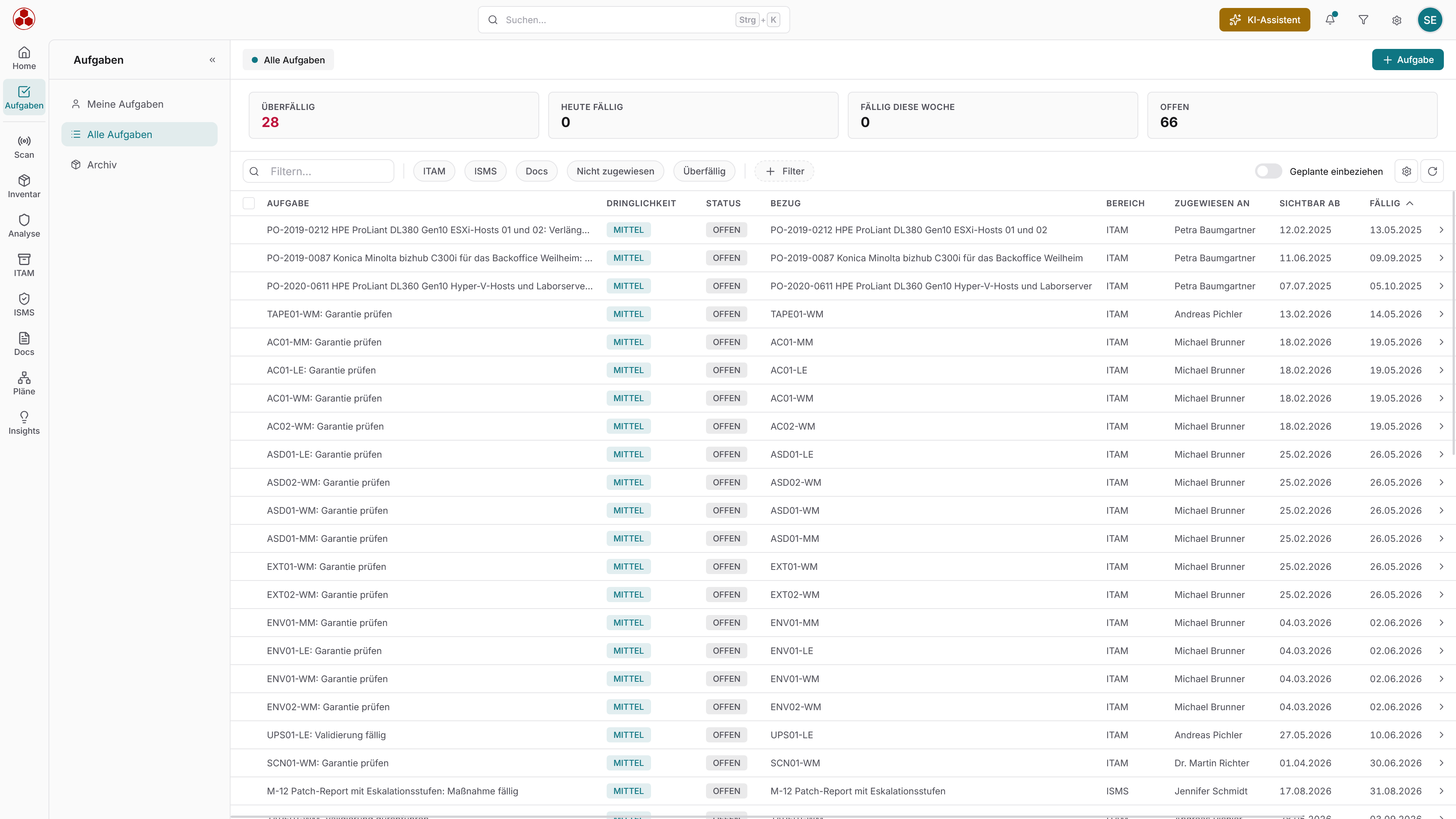Open the table column settings gear
Viewport: 1456px width, 819px height.
point(1406,171)
